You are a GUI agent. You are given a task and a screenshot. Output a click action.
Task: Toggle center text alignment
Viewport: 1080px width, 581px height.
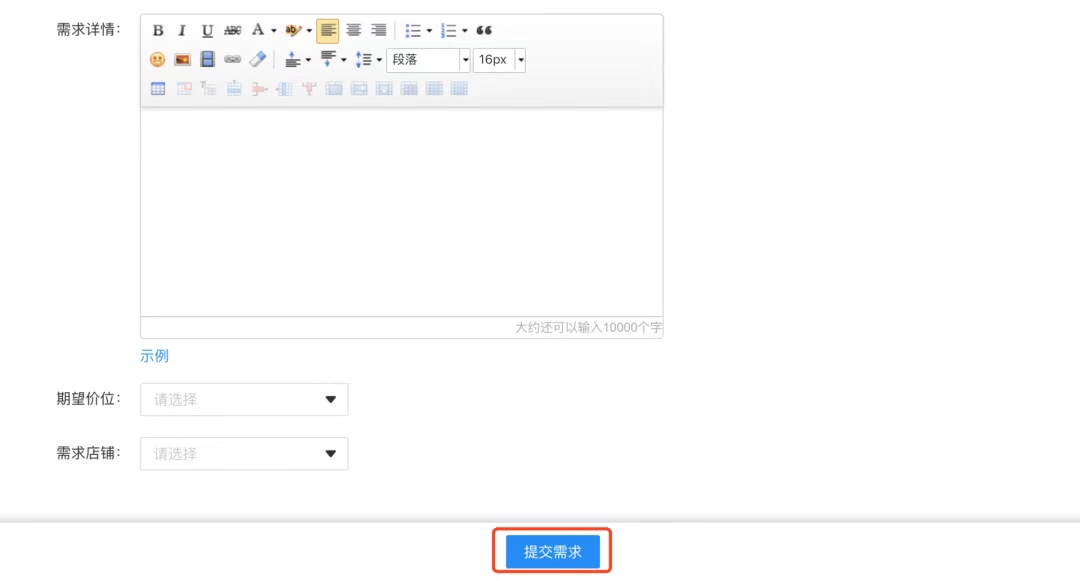[353, 30]
